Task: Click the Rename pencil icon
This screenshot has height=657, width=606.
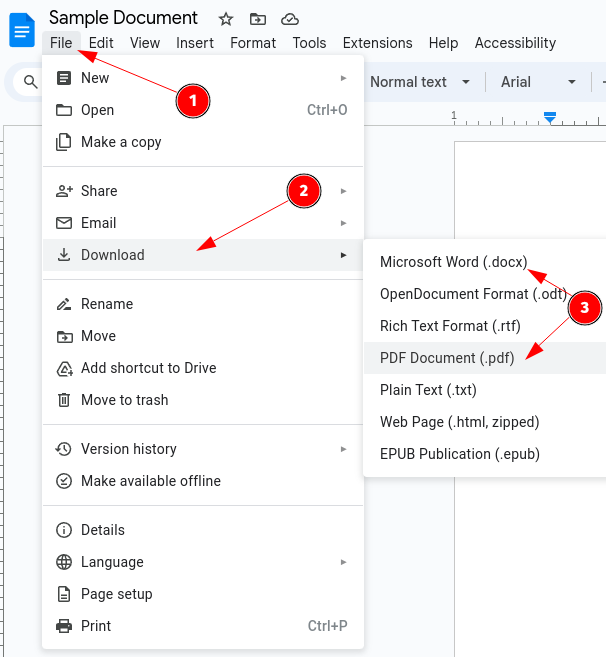Action: pos(64,304)
